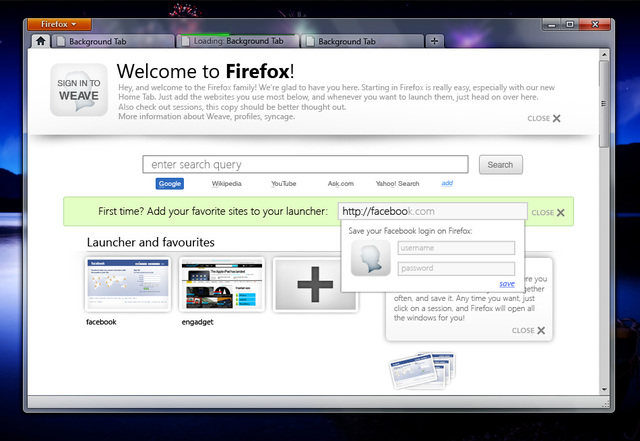Close the green First time bar

tap(548, 213)
